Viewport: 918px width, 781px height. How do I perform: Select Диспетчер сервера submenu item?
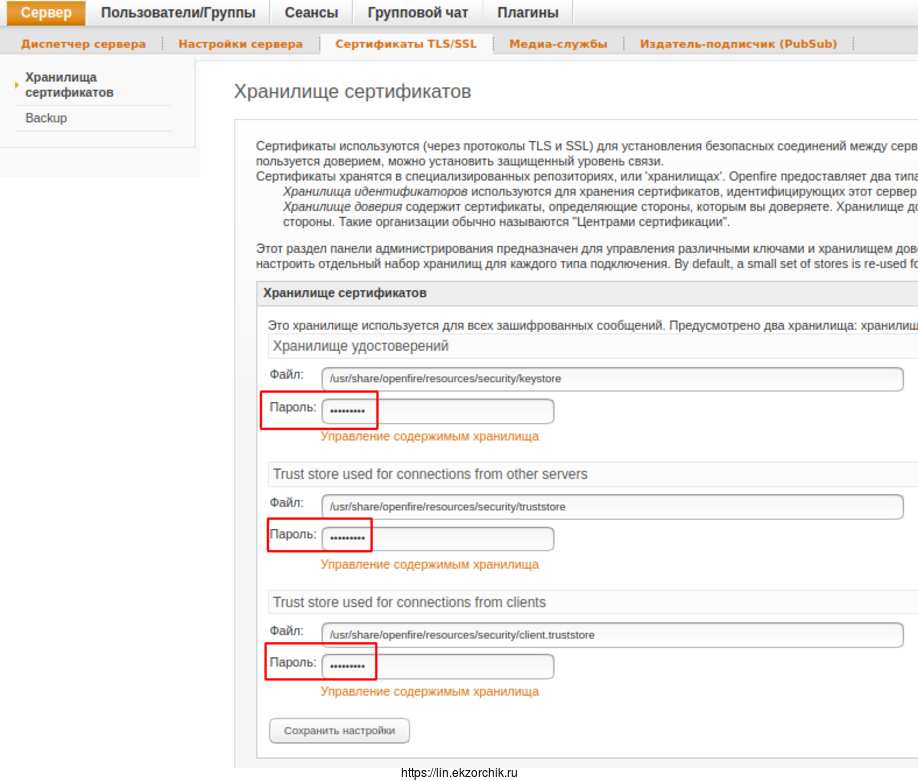83,44
